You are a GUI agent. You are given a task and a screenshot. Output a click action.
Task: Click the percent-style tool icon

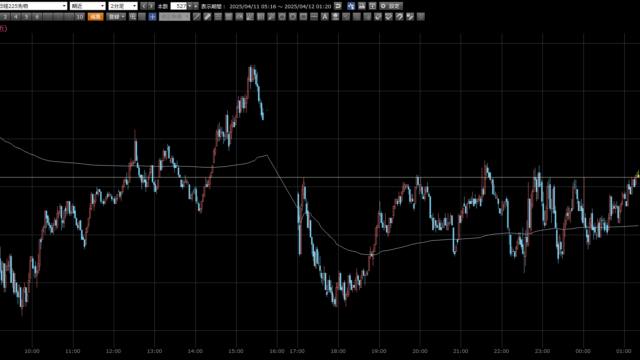pyautogui.click(x=410, y=17)
